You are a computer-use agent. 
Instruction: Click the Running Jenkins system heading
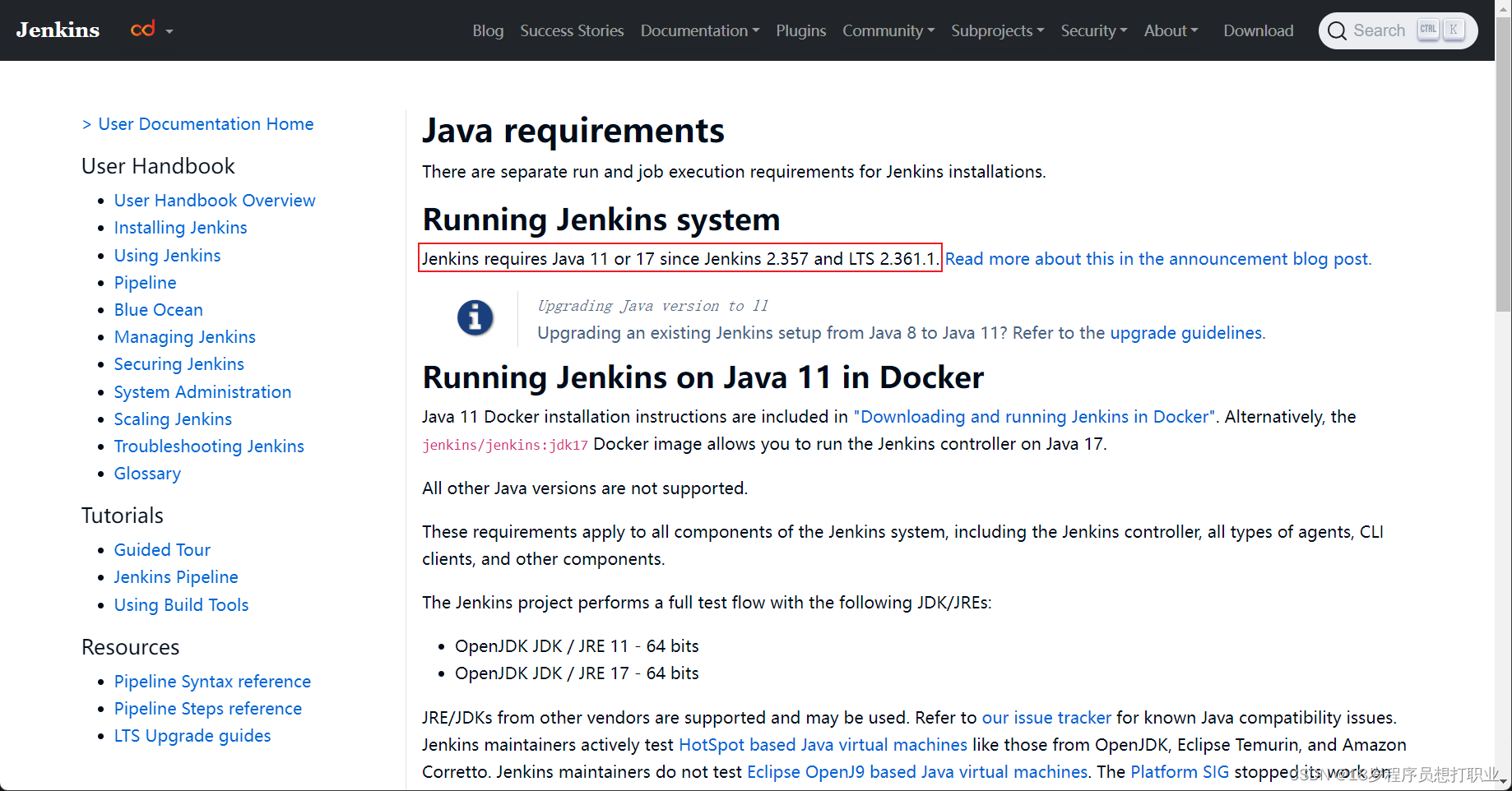tap(601, 220)
